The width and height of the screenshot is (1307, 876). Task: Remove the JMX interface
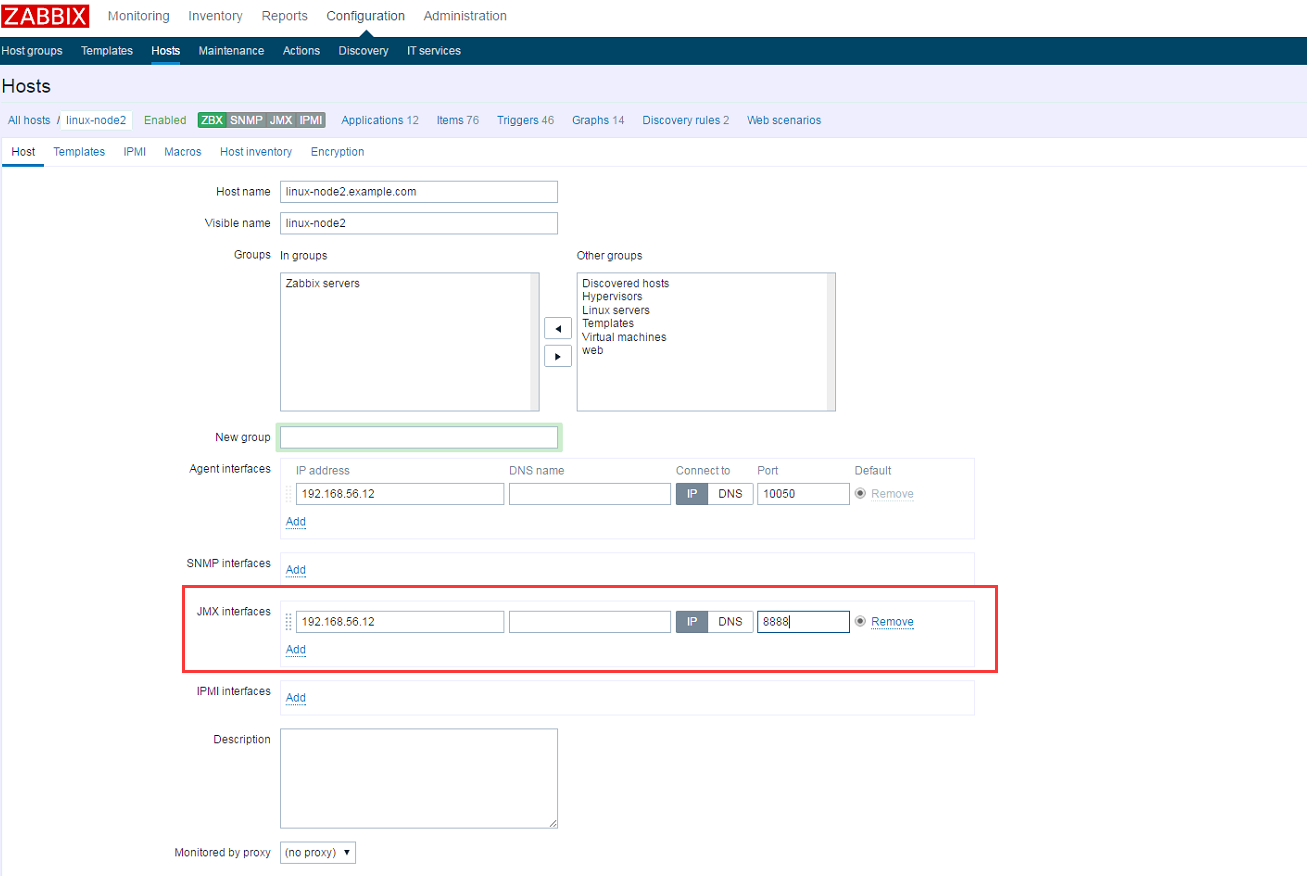tap(892, 622)
